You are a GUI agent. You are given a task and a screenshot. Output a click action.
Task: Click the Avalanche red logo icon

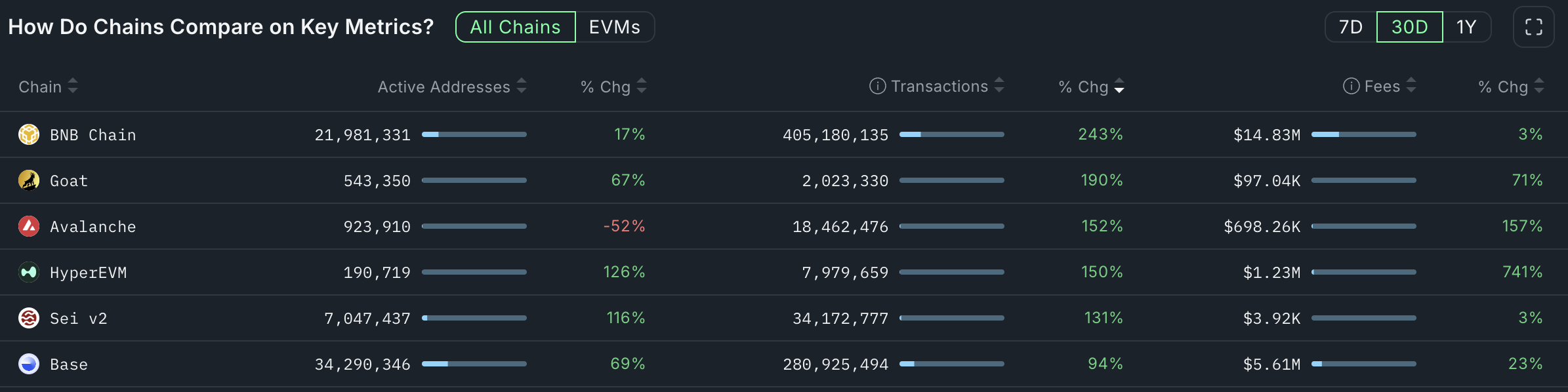click(x=29, y=226)
